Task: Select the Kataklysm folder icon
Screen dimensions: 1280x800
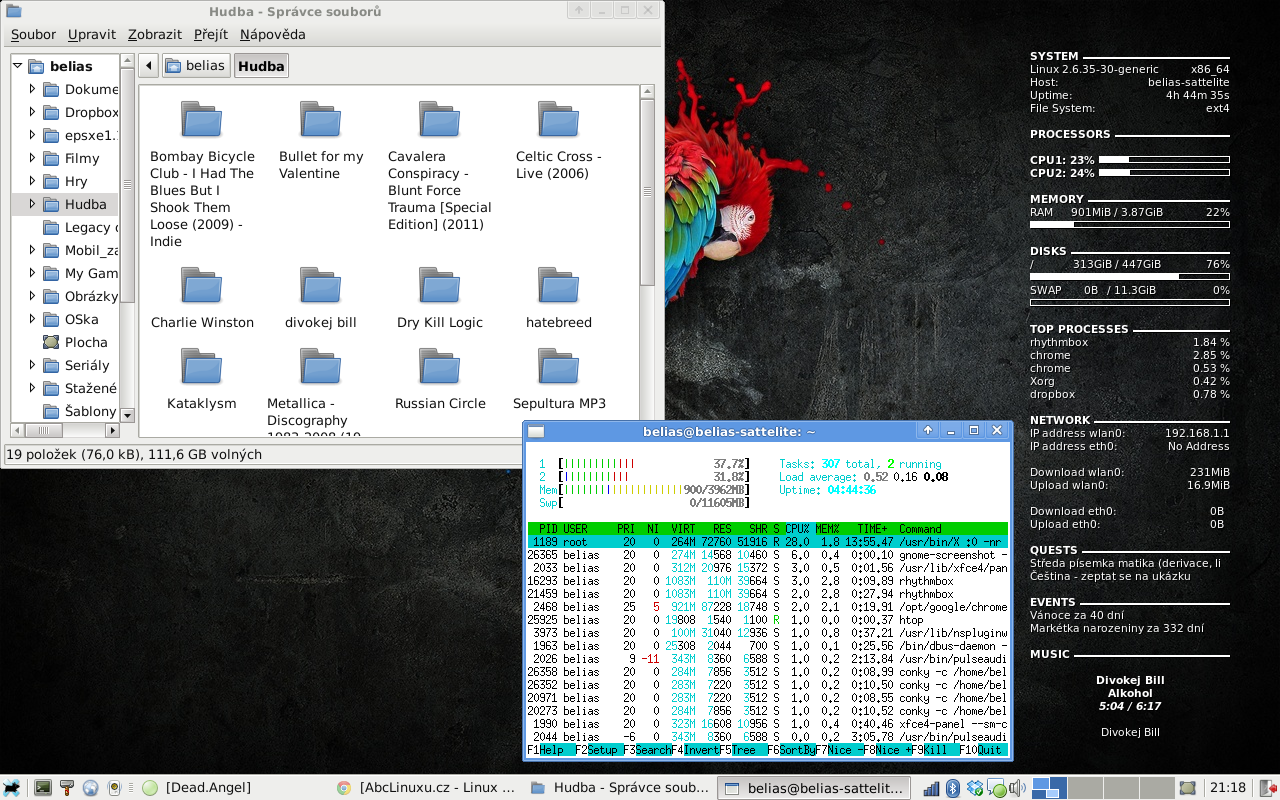Action: pos(202,366)
